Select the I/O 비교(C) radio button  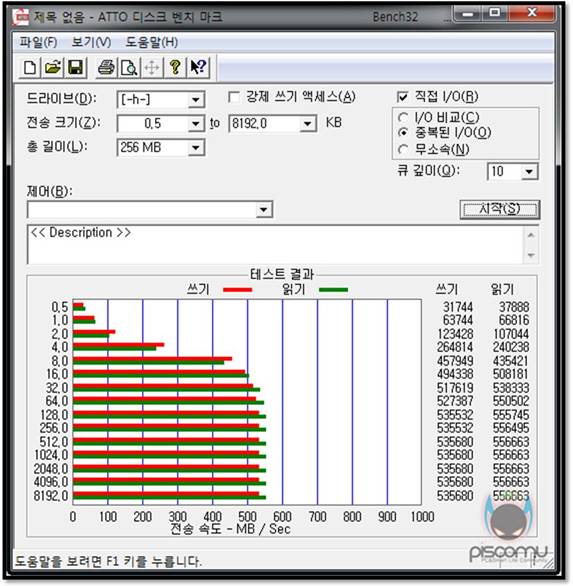(403, 118)
